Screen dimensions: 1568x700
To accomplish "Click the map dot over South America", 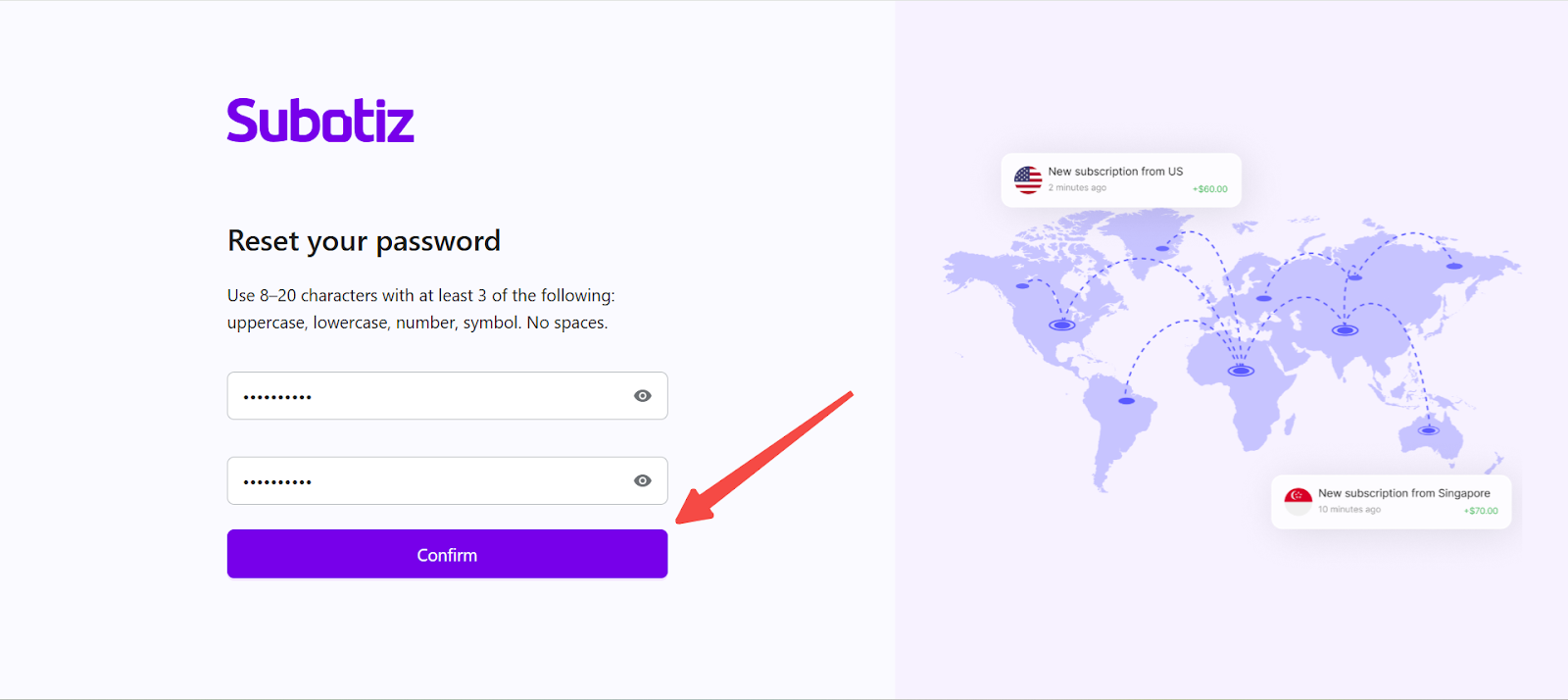I will pyautogui.click(x=1127, y=401).
